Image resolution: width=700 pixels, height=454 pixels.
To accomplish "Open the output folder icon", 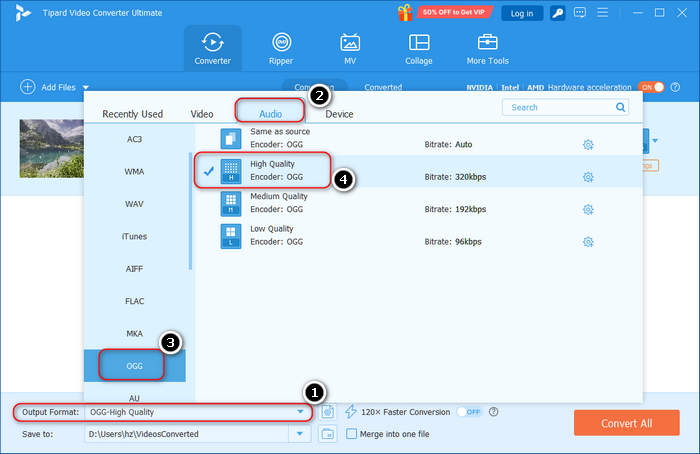I will point(328,433).
